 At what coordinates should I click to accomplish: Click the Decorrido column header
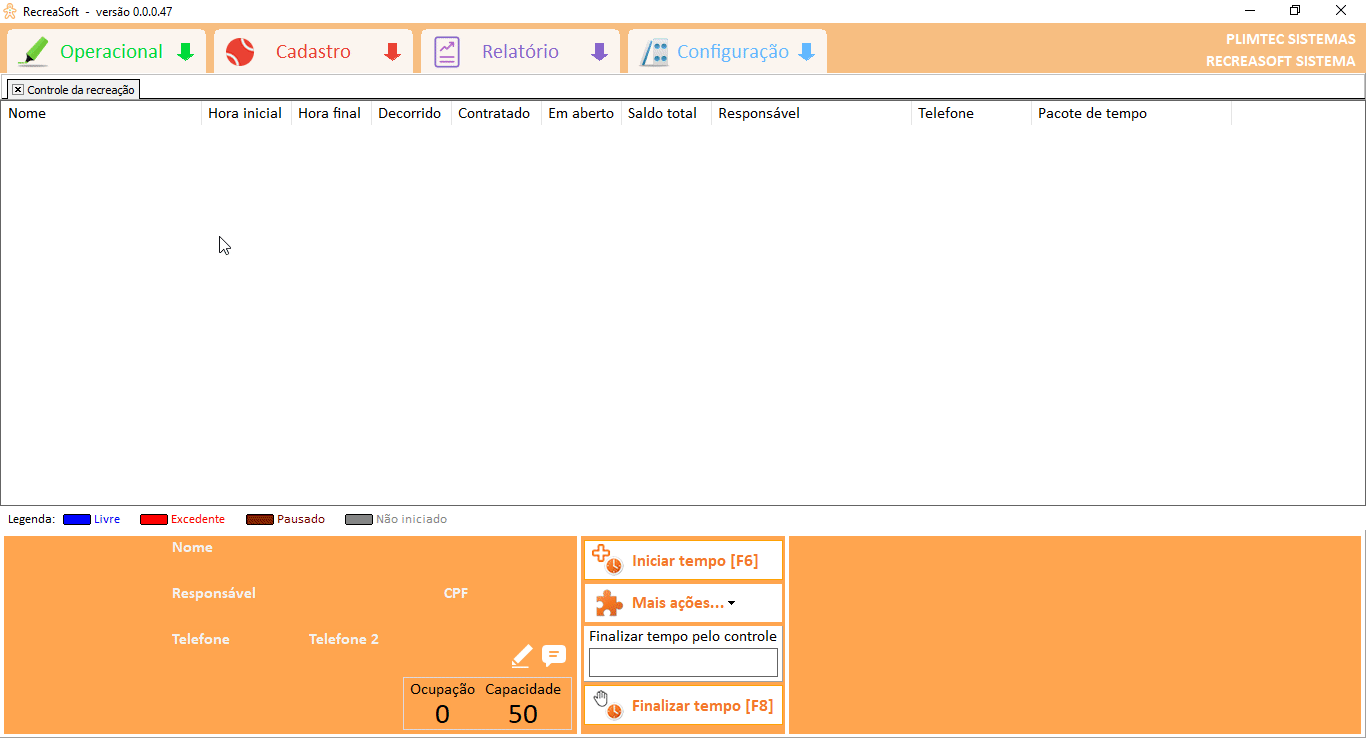point(411,113)
